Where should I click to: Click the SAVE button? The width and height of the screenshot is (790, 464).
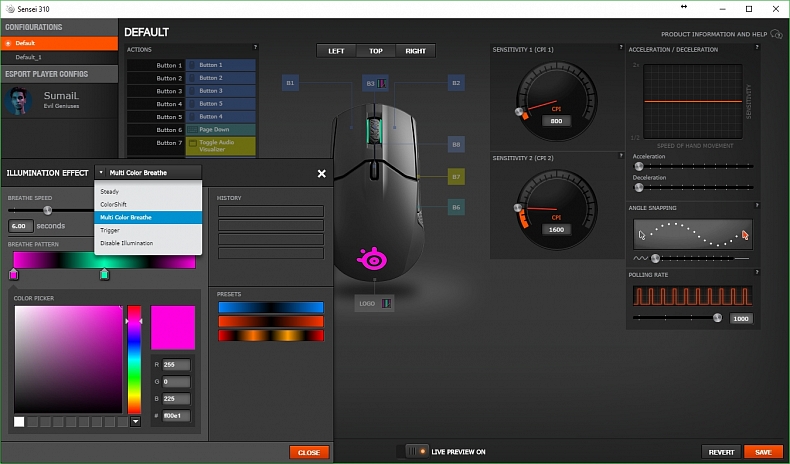pos(763,452)
